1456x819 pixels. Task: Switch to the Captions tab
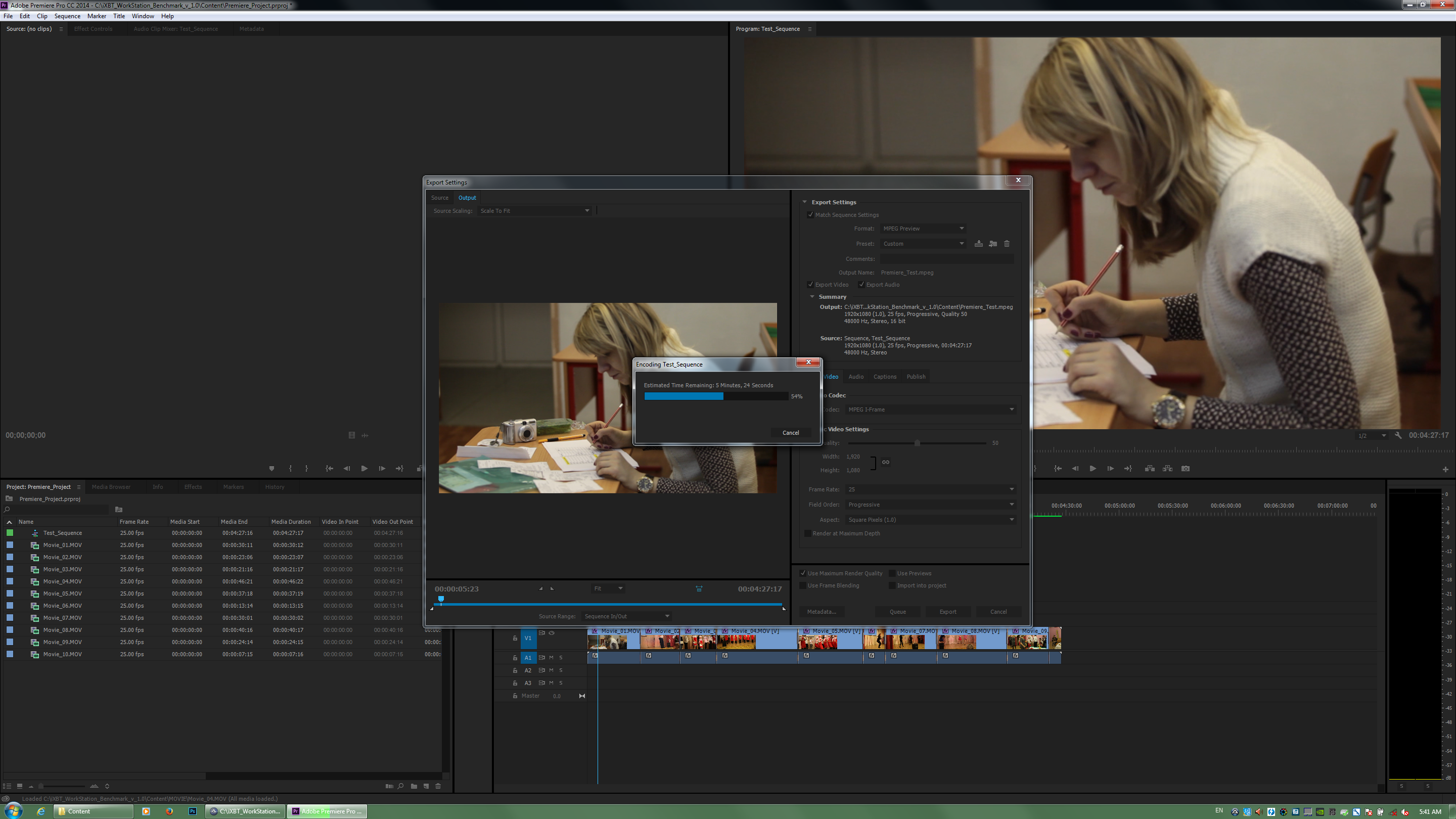coord(885,377)
